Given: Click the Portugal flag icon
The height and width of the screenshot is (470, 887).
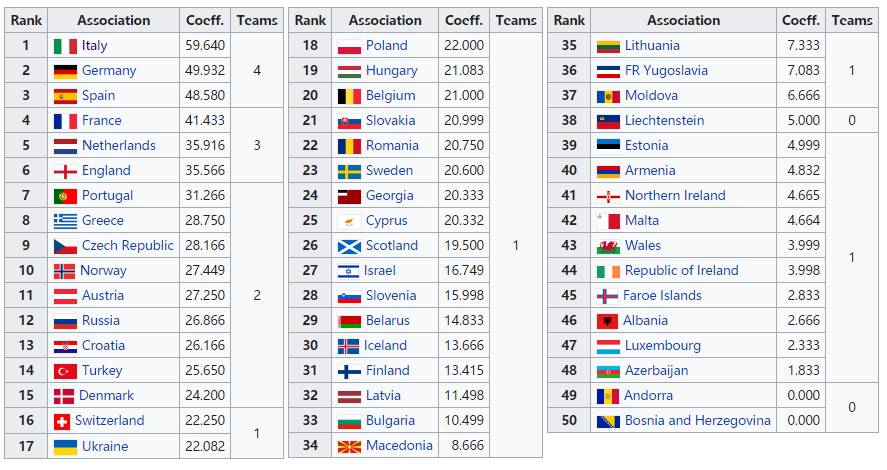Looking at the screenshot, I should click(x=65, y=196).
